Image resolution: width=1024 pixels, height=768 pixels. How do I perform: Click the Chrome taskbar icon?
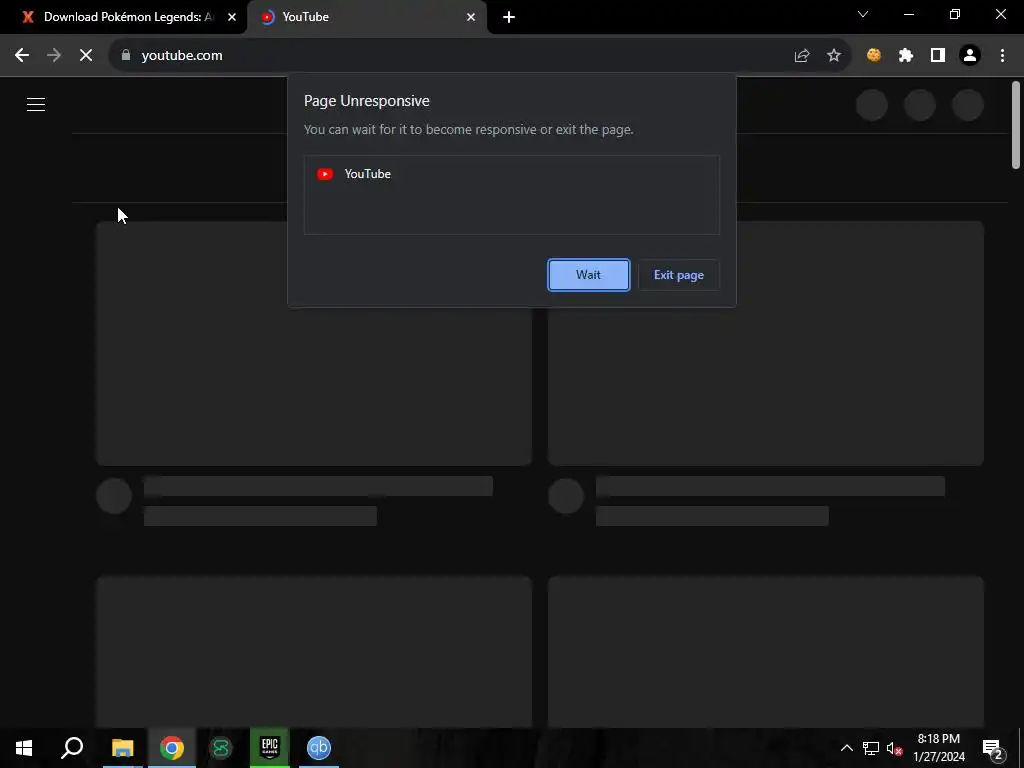(172, 748)
